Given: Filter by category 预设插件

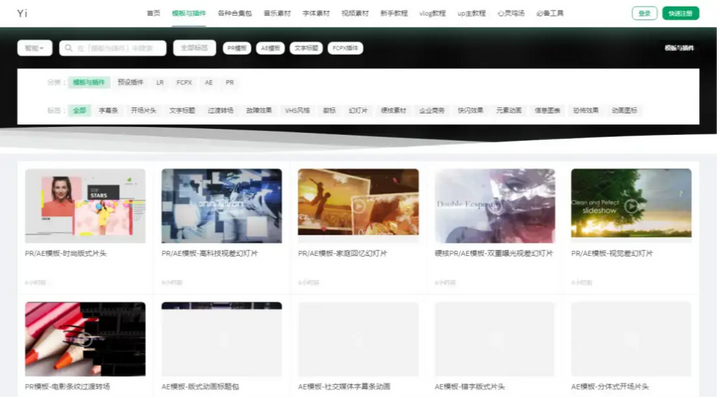Looking at the screenshot, I should (130, 83).
